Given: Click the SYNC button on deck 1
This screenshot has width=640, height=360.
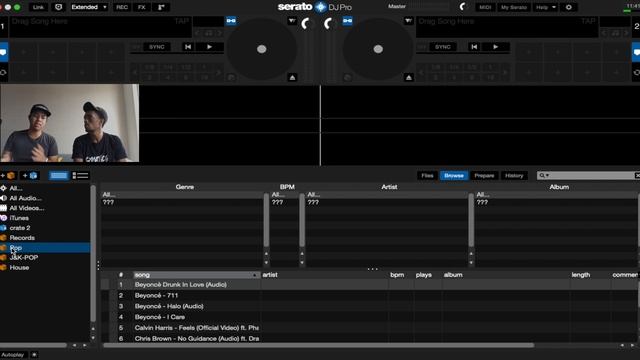Looking at the screenshot, I should (x=157, y=47).
